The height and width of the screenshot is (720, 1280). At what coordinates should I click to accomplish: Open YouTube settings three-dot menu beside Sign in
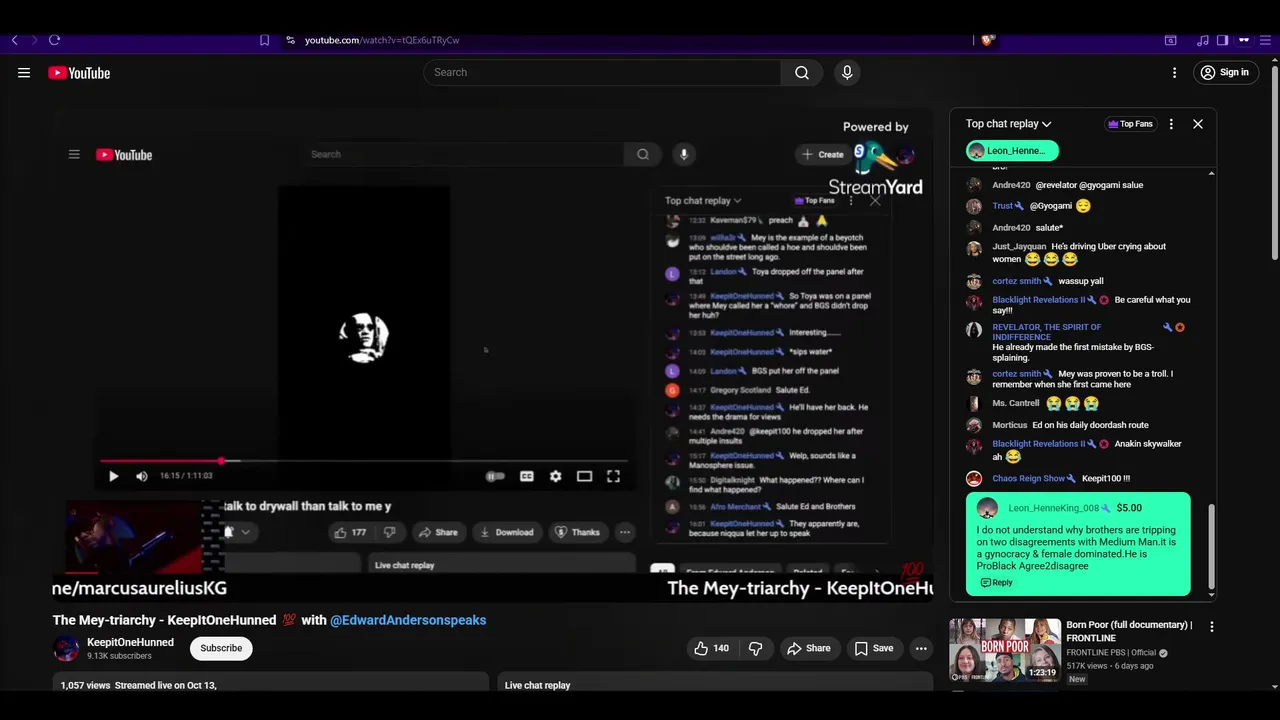[1174, 72]
